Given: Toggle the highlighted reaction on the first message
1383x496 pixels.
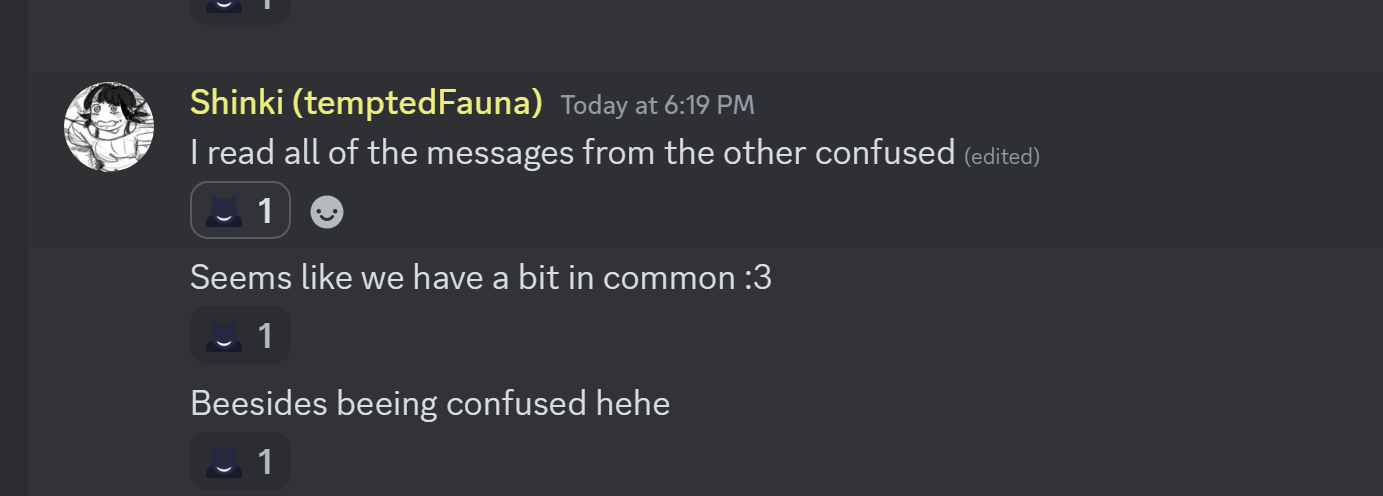Looking at the screenshot, I should tap(240, 211).
